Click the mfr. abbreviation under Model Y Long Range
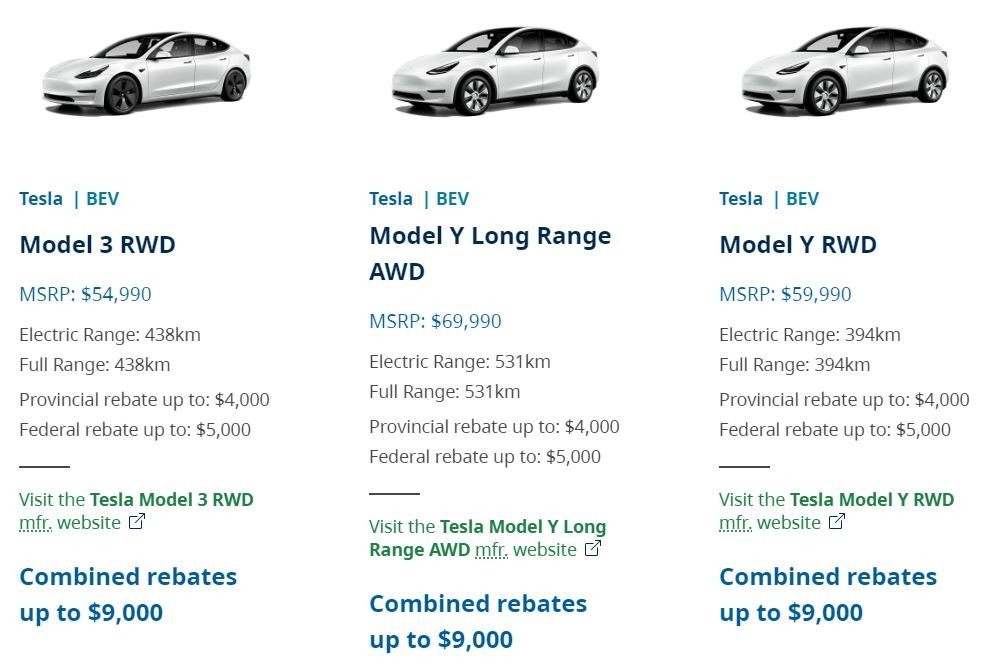This screenshot has width=984, height=664. click(491, 549)
